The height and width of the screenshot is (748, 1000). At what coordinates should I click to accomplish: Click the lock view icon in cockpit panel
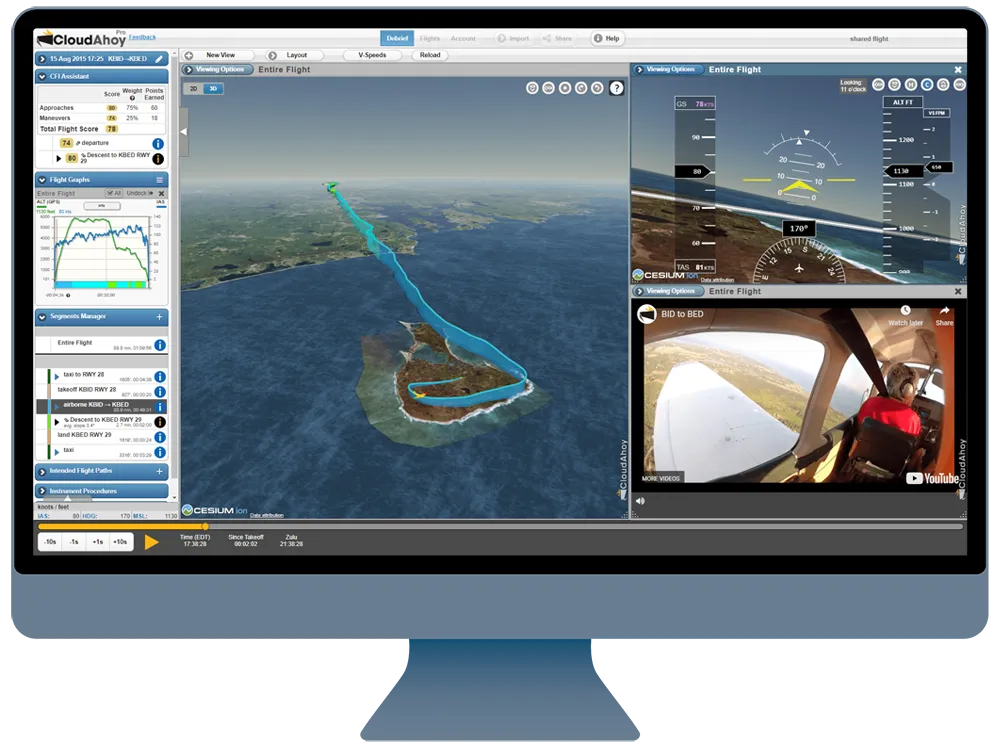point(943,84)
